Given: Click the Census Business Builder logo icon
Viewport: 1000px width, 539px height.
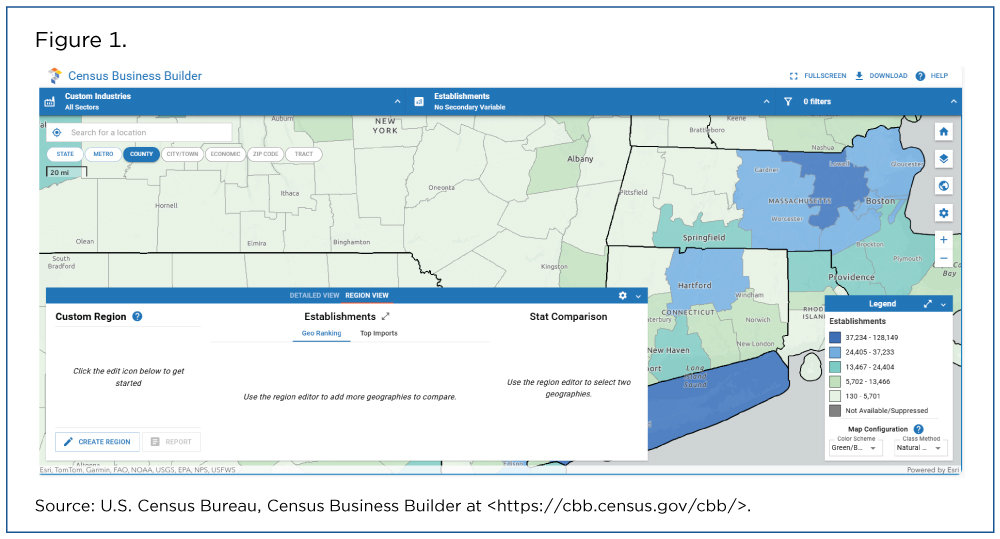Looking at the screenshot, I should 55,76.
